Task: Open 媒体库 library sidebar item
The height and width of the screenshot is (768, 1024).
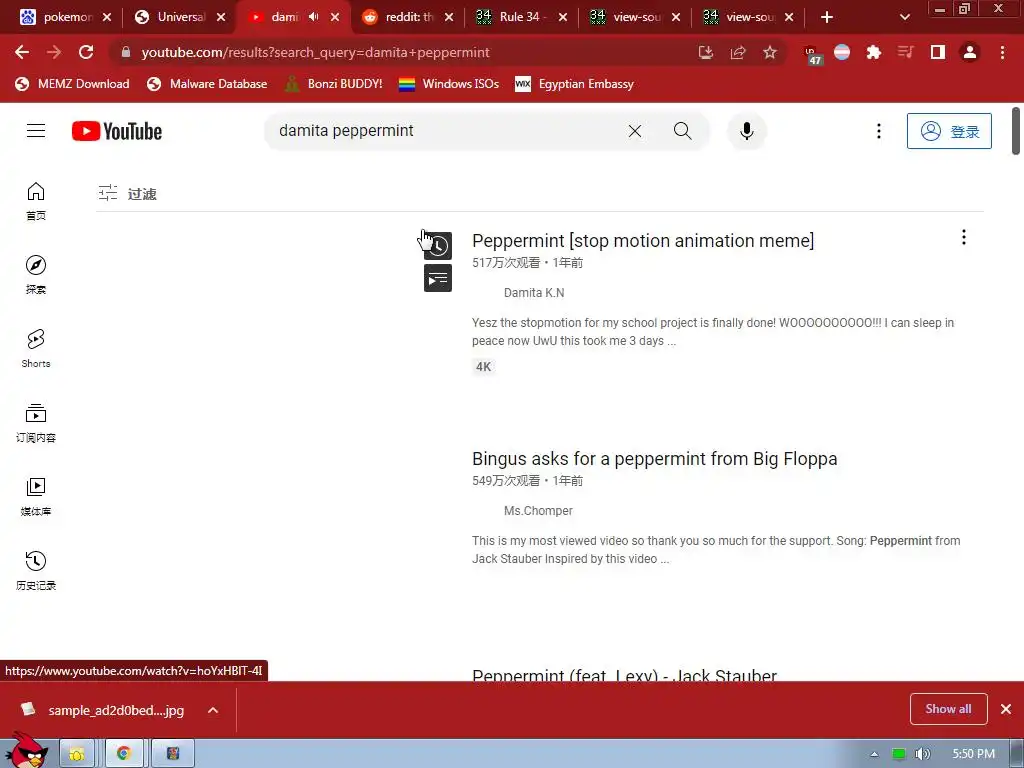Action: coord(36,497)
